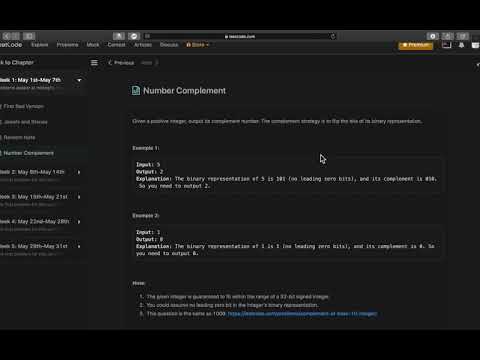Click the Back to Chapter link
Screen dimensions: 480x360
coord(17,62)
